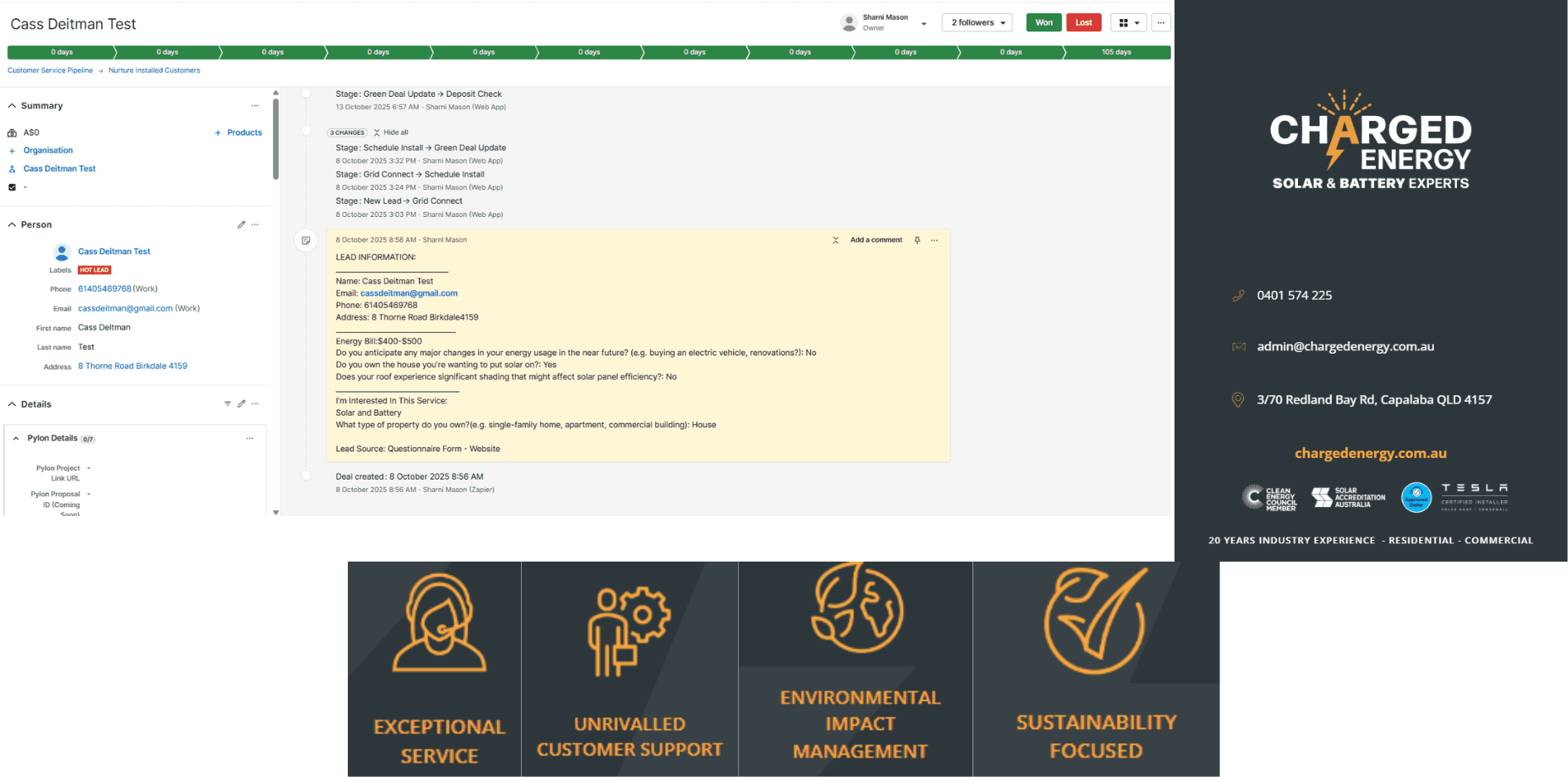The width and height of the screenshot is (1568, 777).
Task: Click the sidebar scrollbar thumb
Action: click(276, 139)
